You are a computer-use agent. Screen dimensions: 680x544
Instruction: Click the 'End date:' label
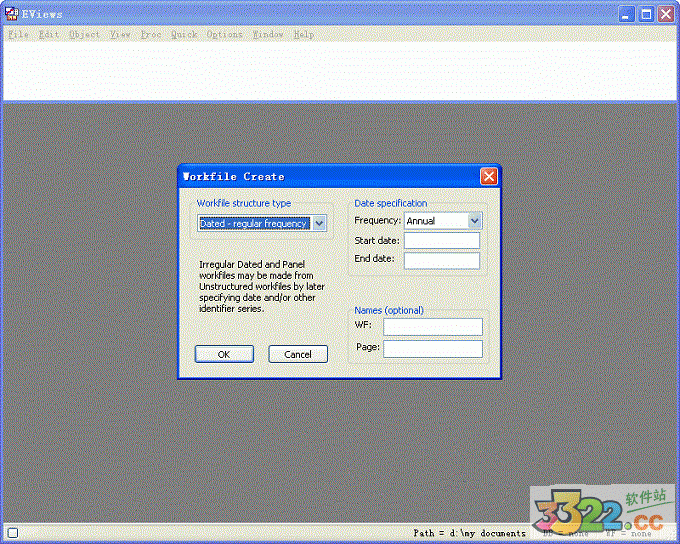pyautogui.click(x=374, y=259)
